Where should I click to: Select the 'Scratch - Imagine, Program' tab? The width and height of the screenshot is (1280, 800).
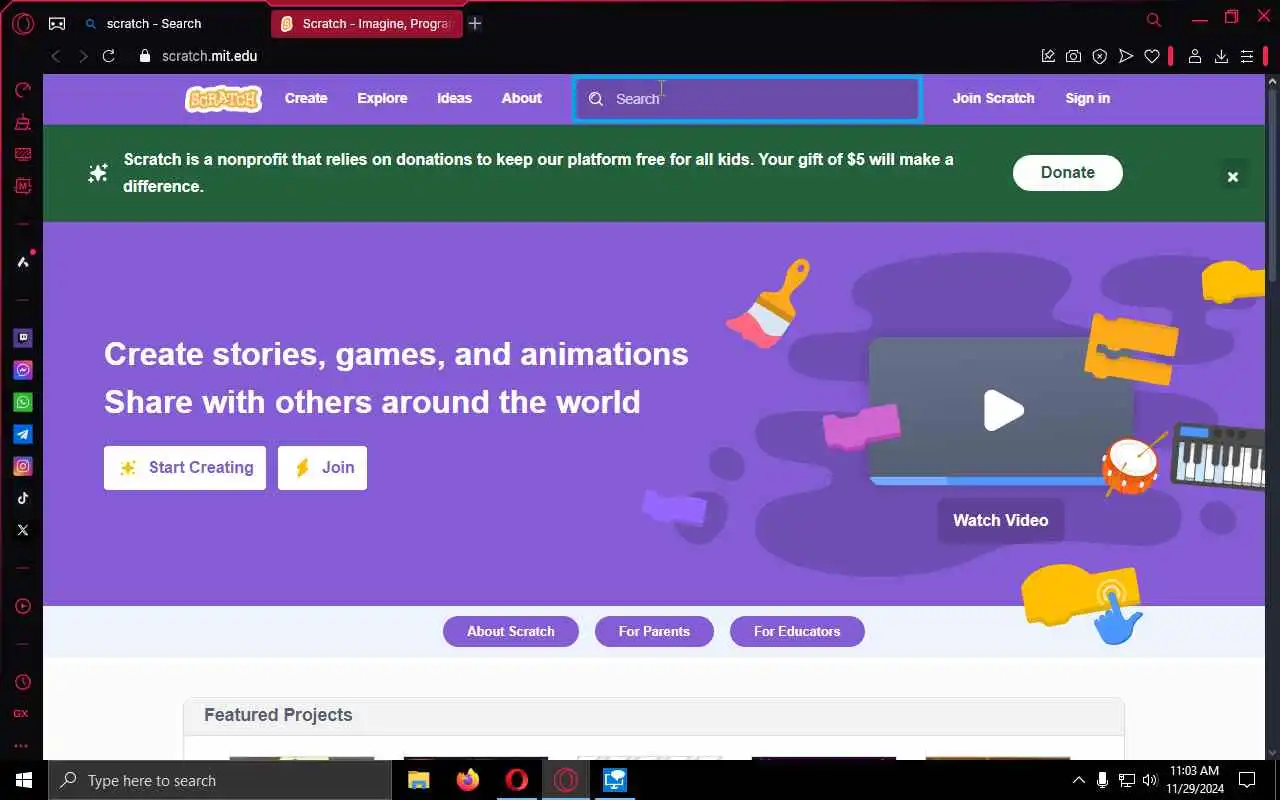[367, 23]
